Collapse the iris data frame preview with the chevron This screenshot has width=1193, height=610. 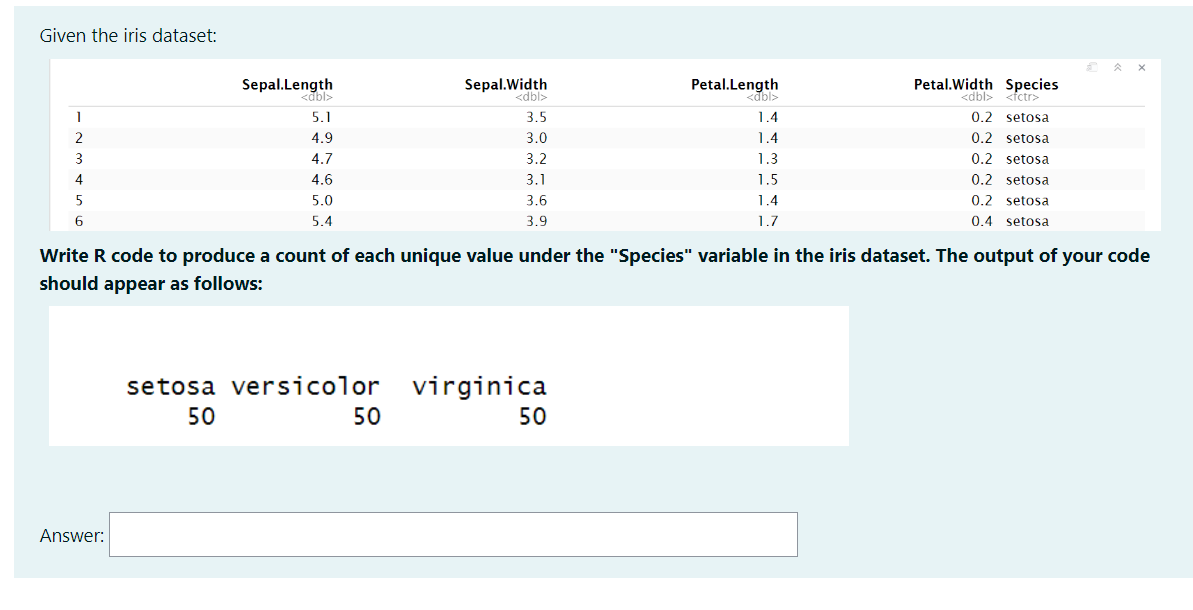(1118, 67)
